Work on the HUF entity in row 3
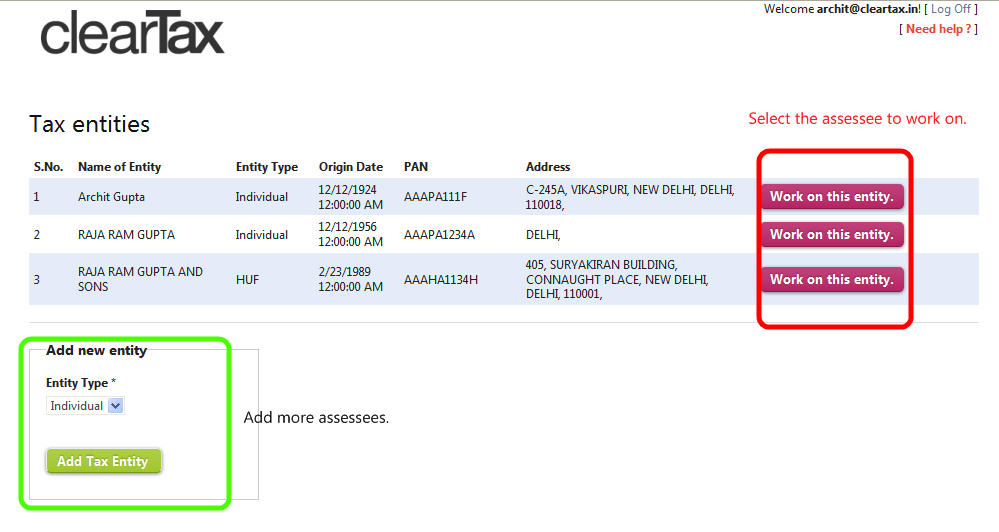 [832, 280]
